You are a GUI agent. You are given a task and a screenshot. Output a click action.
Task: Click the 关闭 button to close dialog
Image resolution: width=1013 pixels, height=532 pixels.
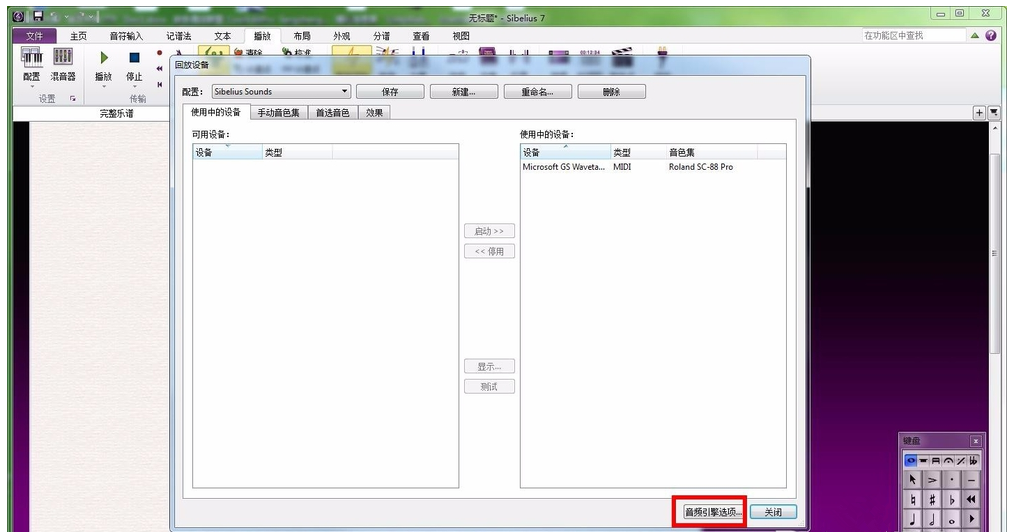pos(773,512)
